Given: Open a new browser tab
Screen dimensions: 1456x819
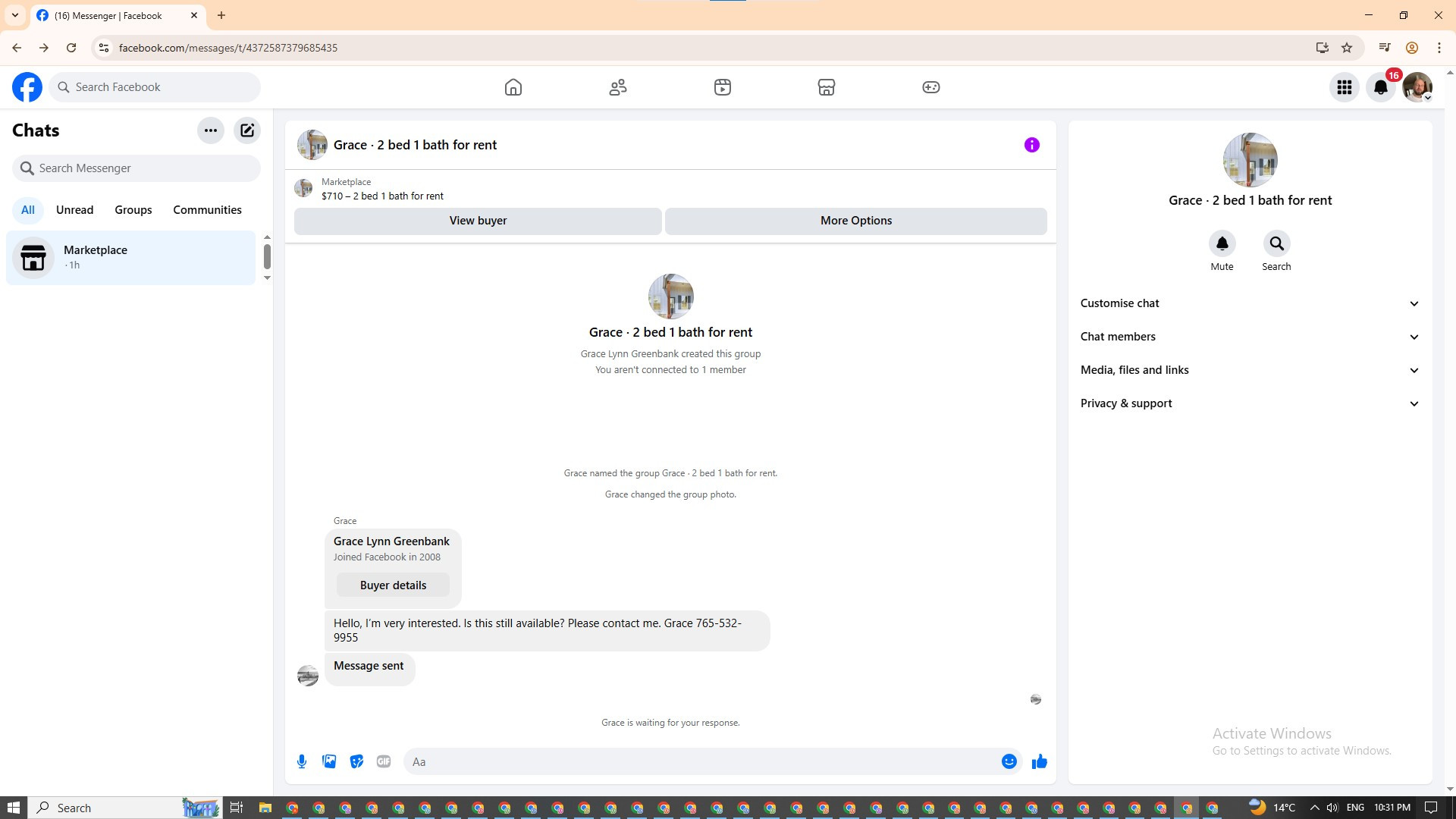Looking at the screenshot, I should tap(221, 15).
